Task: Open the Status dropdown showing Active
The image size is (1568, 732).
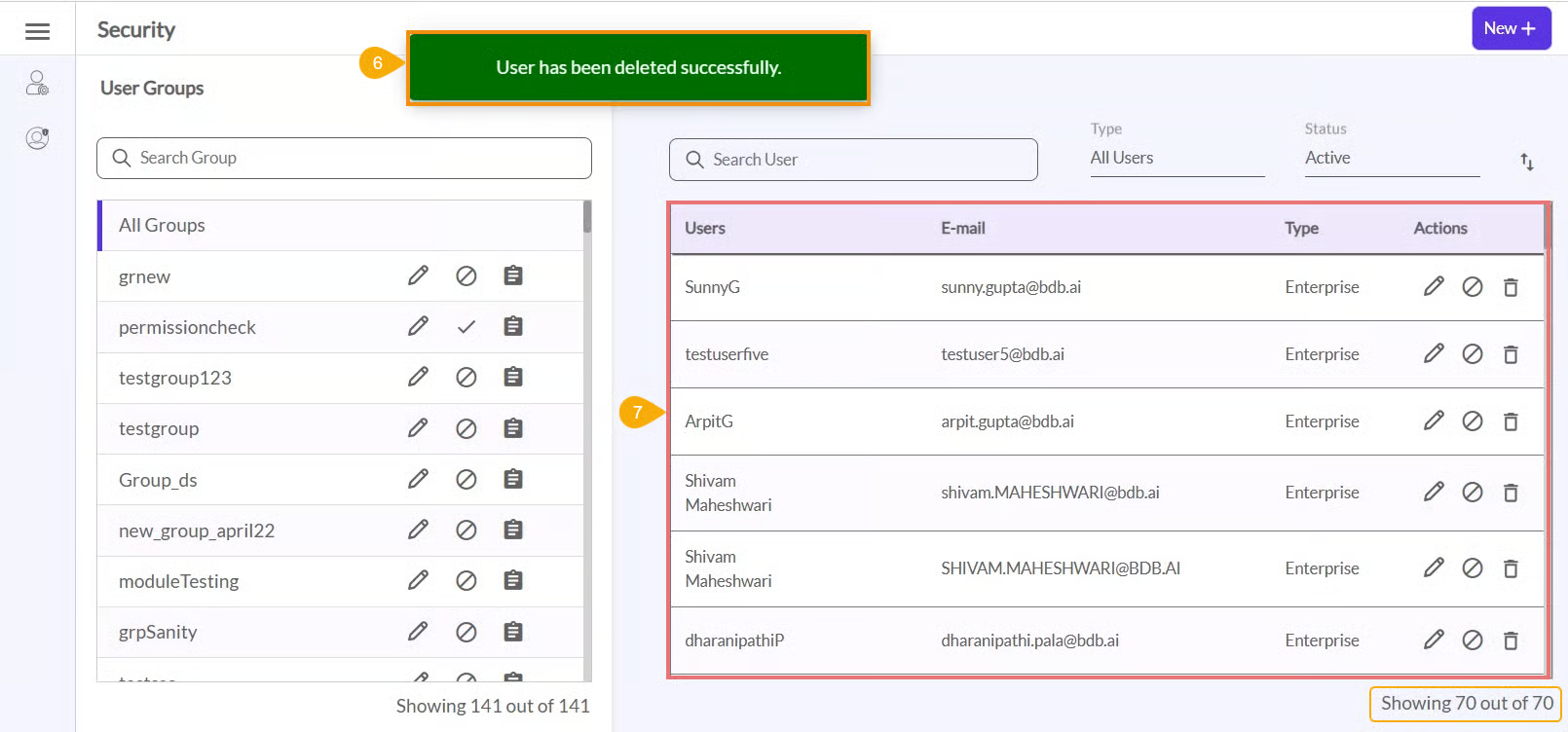Action: (1391, 159)
